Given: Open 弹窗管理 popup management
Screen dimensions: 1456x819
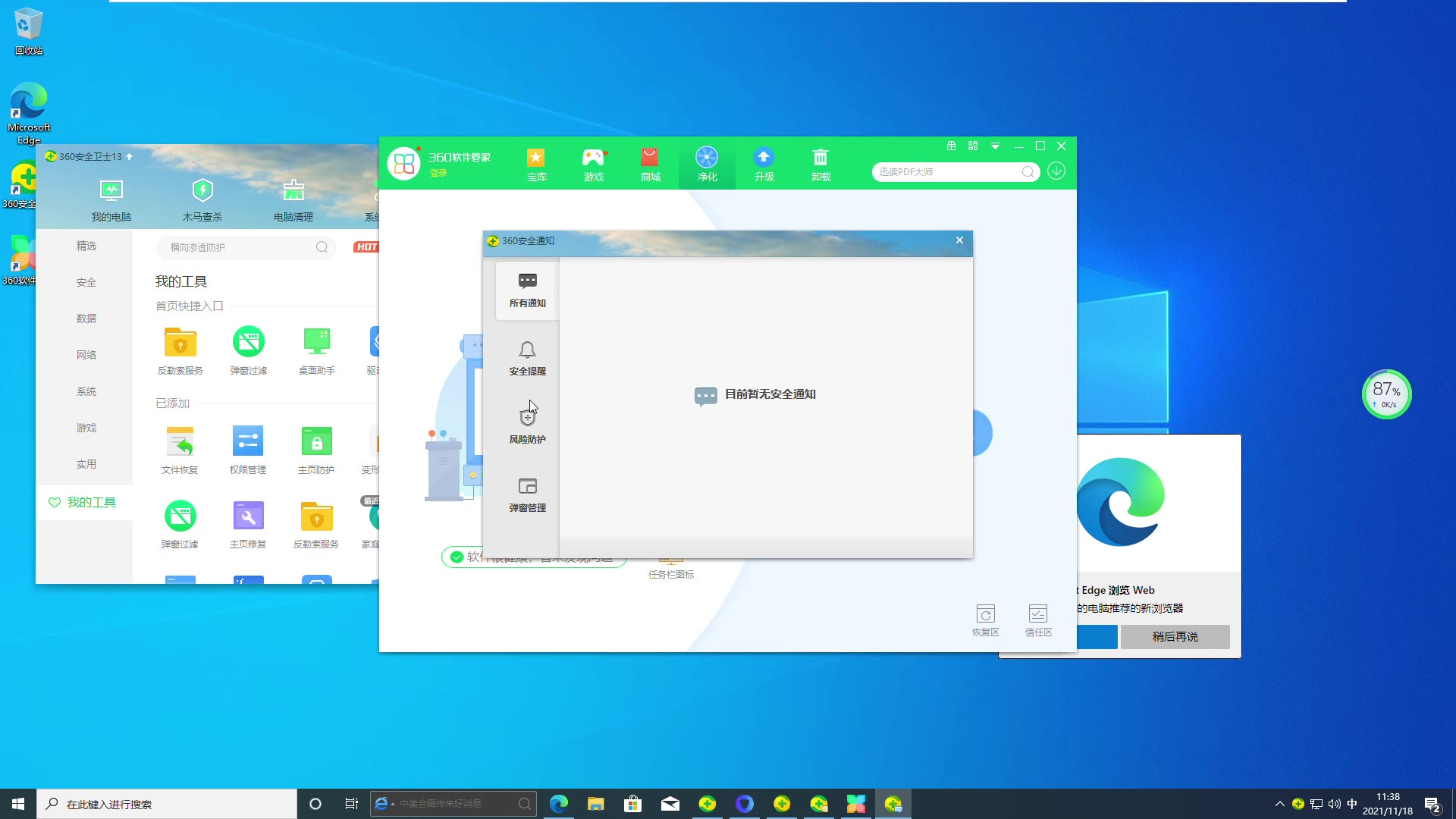Looking at the screenshot, I should click(x=527, y=494).
